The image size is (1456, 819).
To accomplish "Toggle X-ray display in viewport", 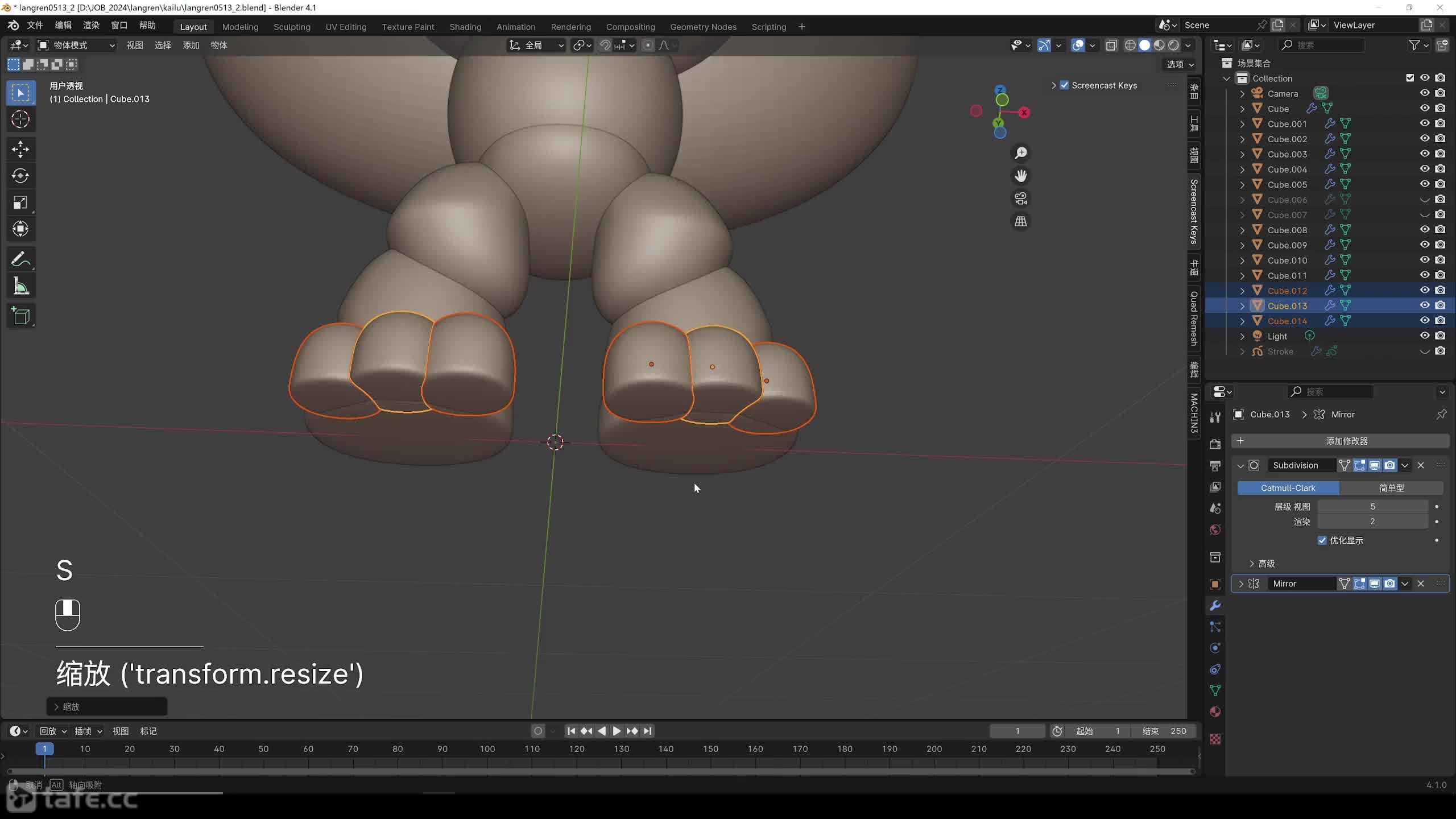I will (1111, 45).
